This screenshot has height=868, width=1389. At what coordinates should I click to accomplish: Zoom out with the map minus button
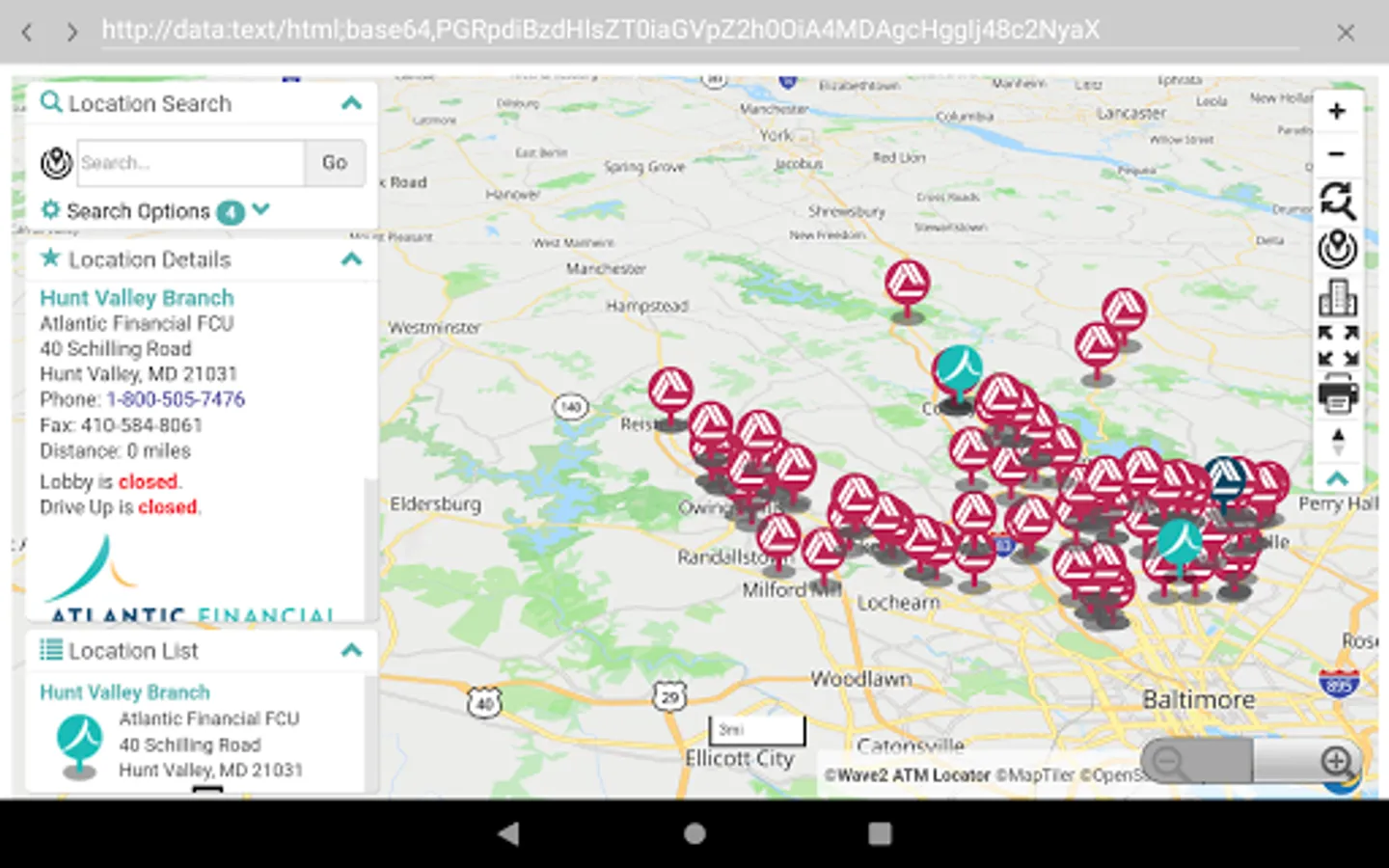pos(1336,154)
